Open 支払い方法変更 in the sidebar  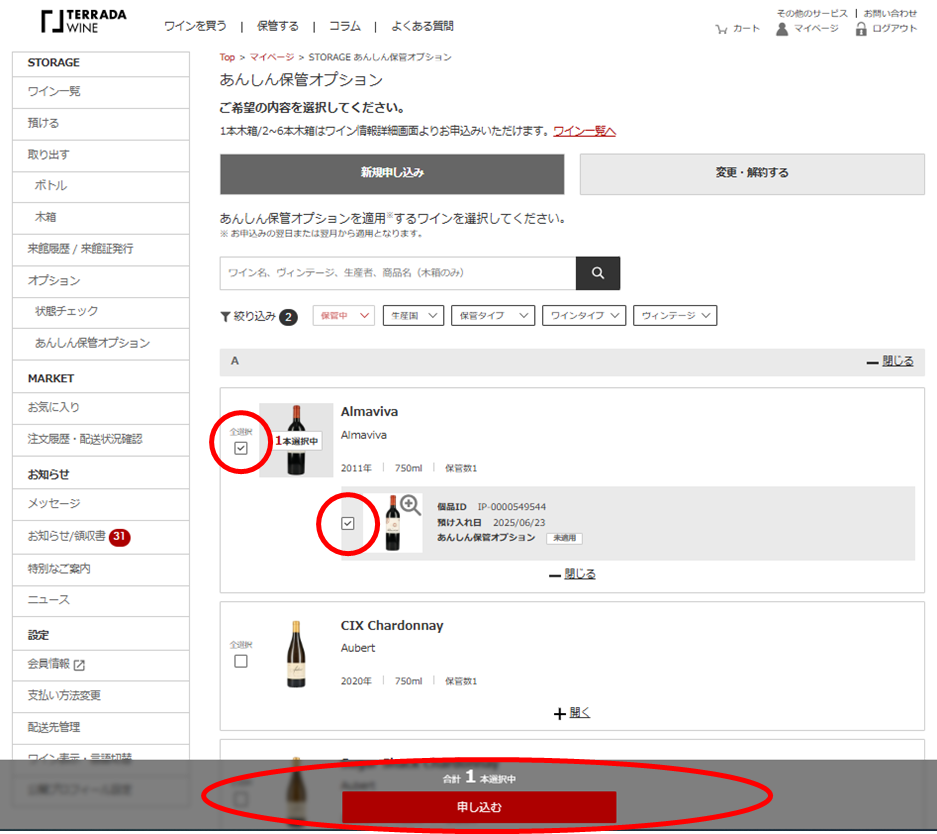[101, 696]
